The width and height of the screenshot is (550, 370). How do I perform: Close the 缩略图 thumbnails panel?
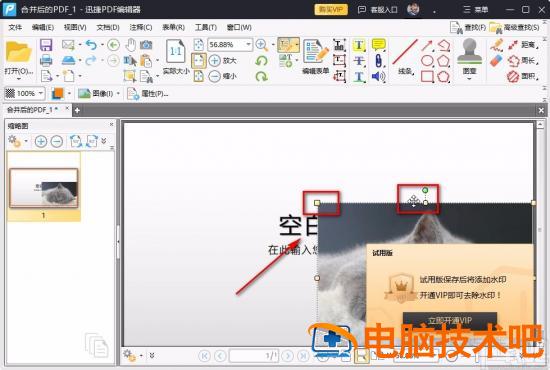[111, 125]
